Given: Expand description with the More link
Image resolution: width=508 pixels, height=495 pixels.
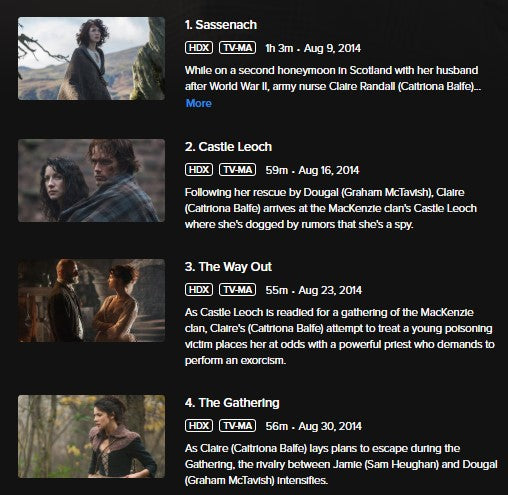Looking at the screenshot, I should tap(199, 103).
